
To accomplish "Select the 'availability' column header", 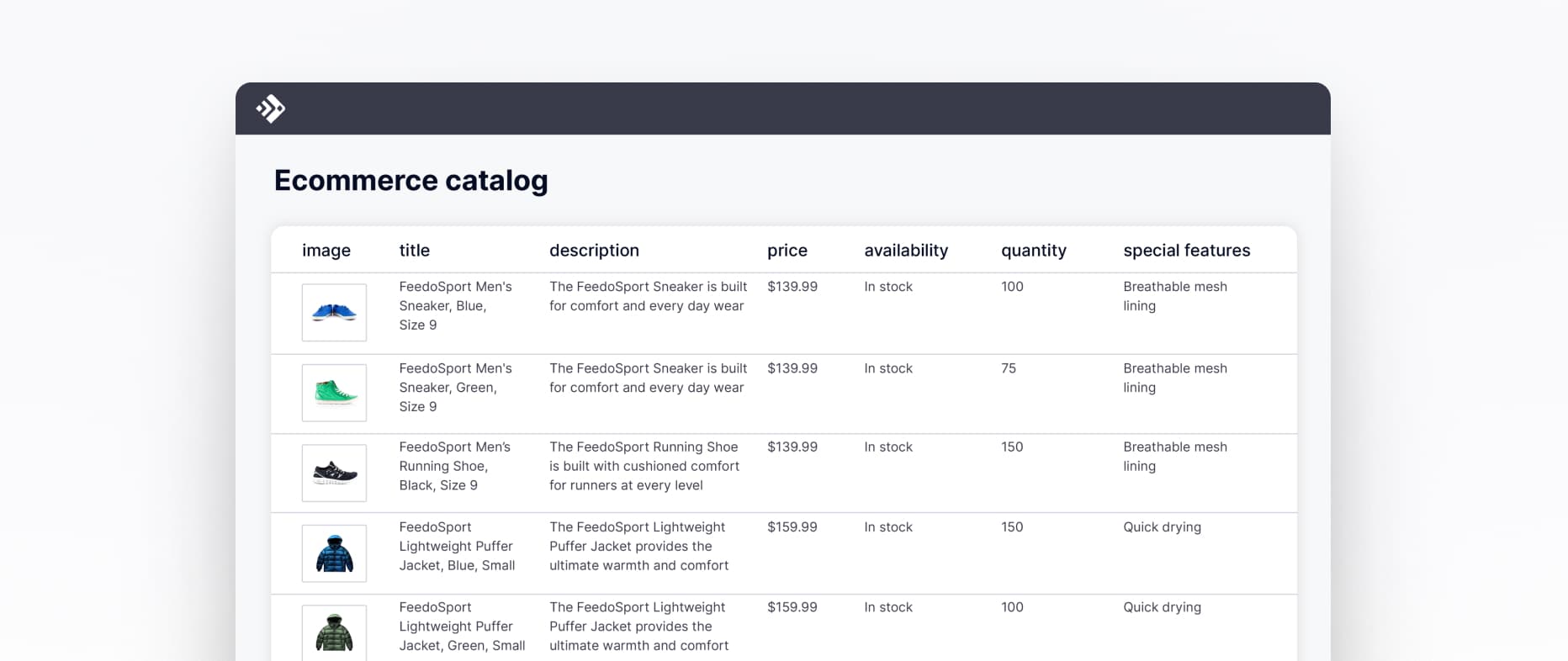I will 905,251.
